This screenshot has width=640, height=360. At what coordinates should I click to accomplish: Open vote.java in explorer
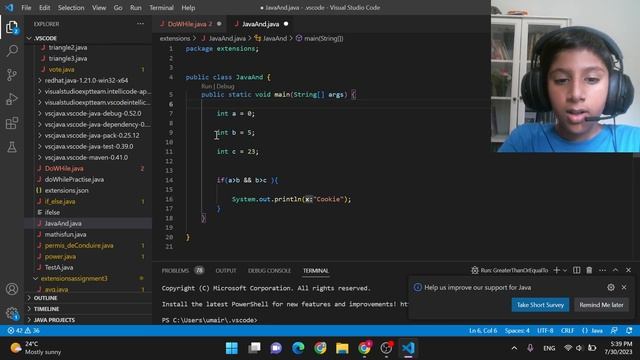pos(62,69)
